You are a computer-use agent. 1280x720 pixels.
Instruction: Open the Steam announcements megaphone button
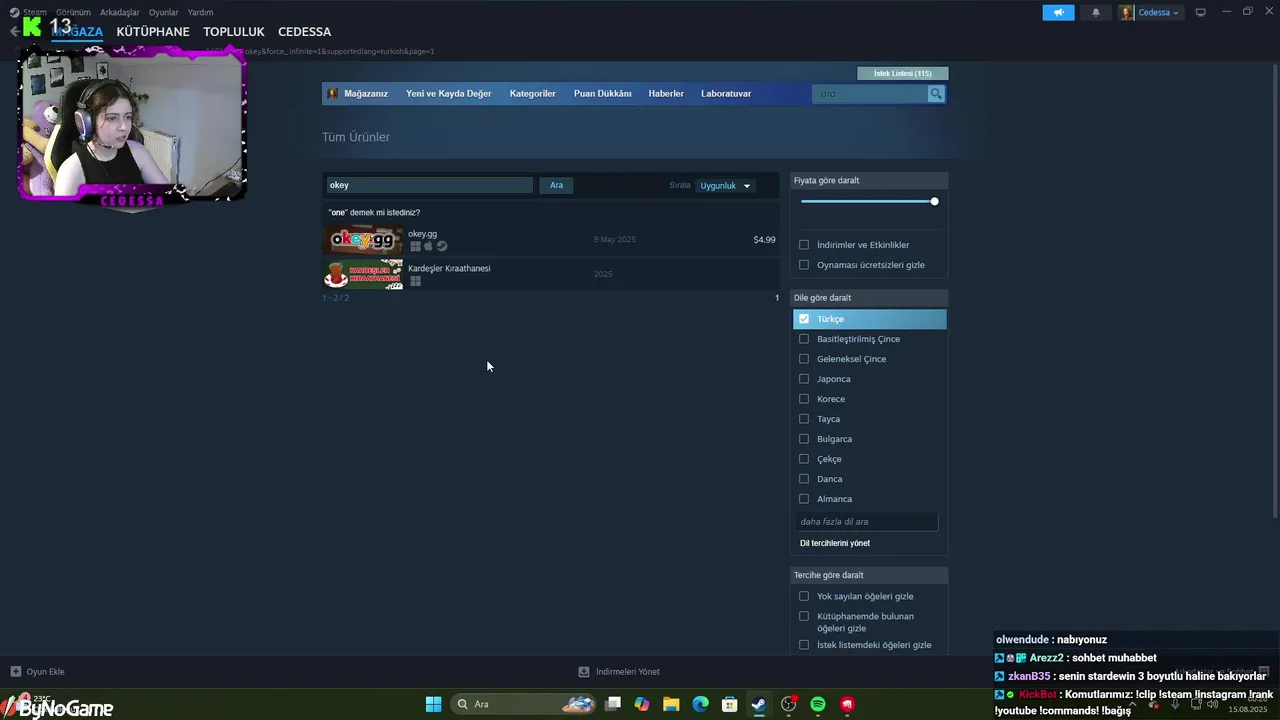coord(1058,13)
